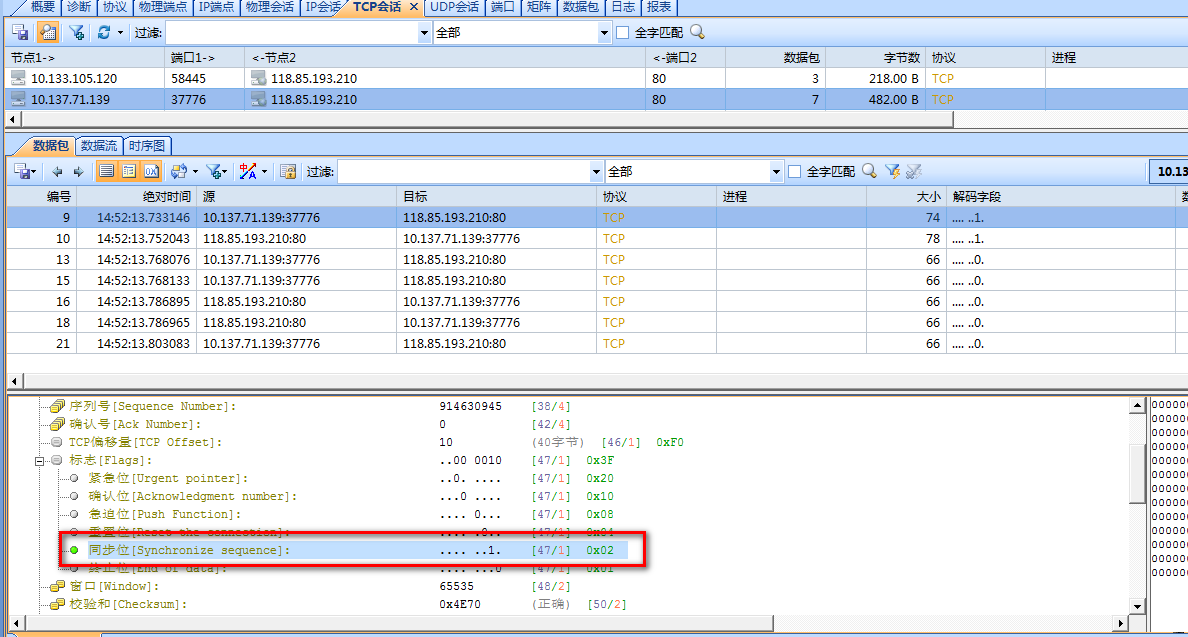Switch to the 数据流 tab
This screenshot has height=637, width=1188.
point(99,146)
